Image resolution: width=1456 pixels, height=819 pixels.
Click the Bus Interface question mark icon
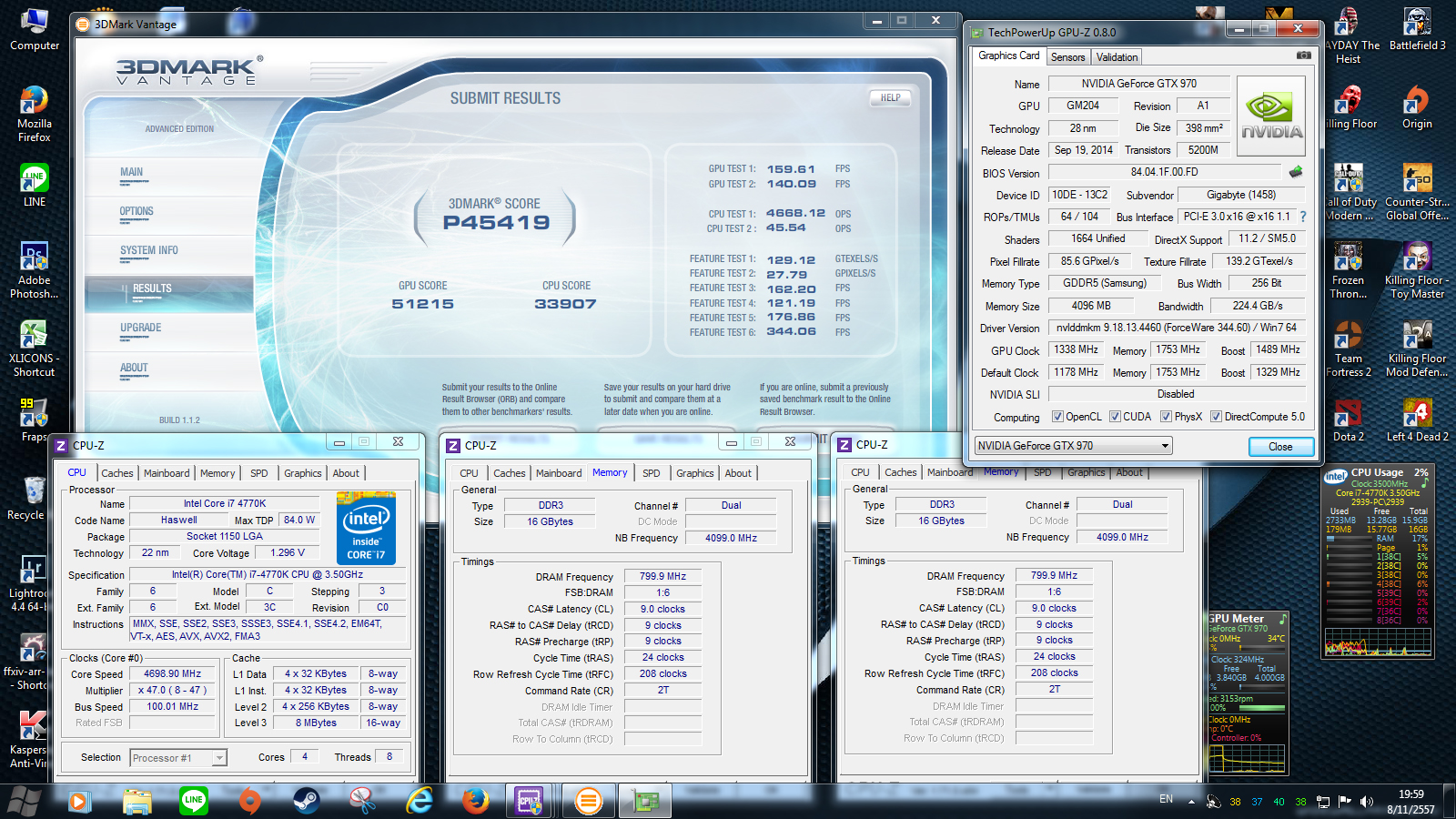(x=1302, y=217)
